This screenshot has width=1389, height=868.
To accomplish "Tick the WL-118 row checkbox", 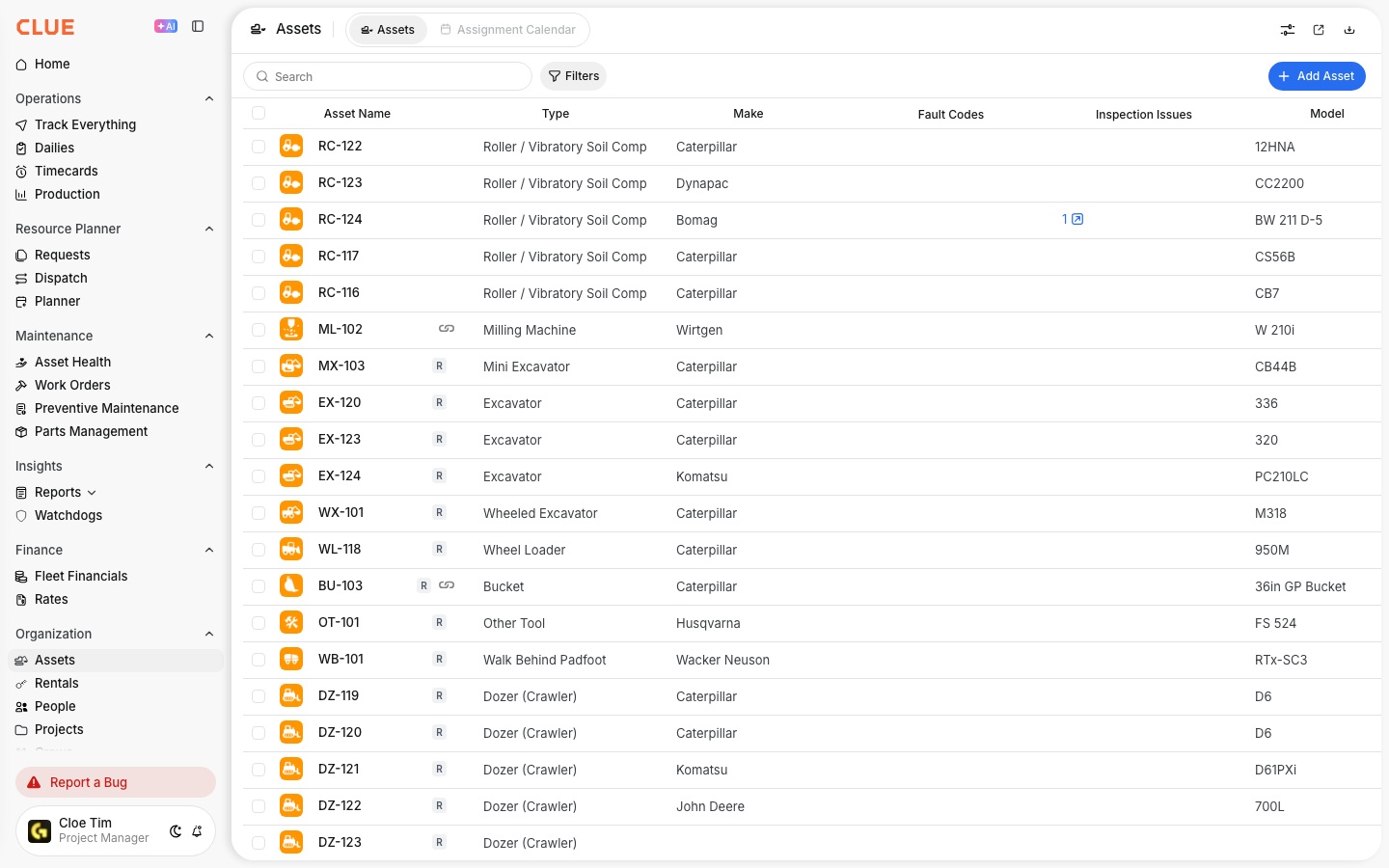I will 259,550.
